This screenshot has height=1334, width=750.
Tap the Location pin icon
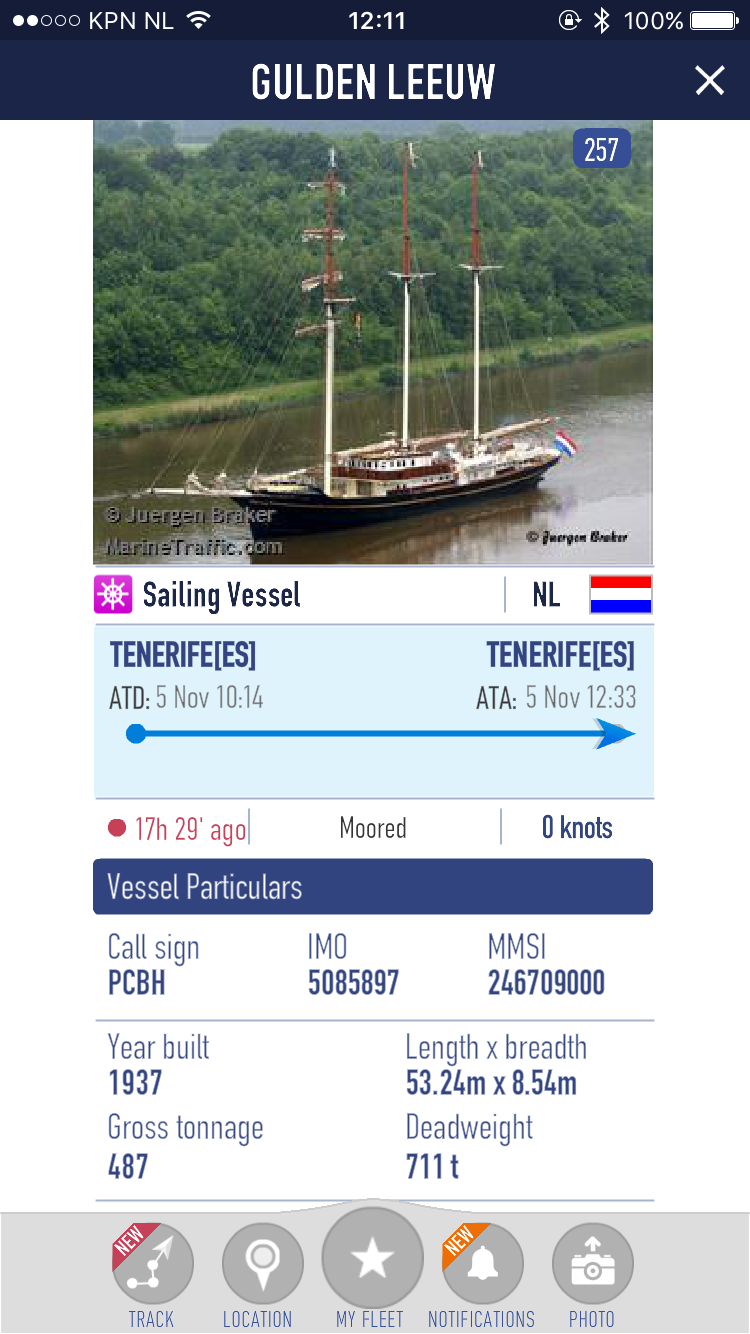pyautogui.click(x=262, y=1264)
